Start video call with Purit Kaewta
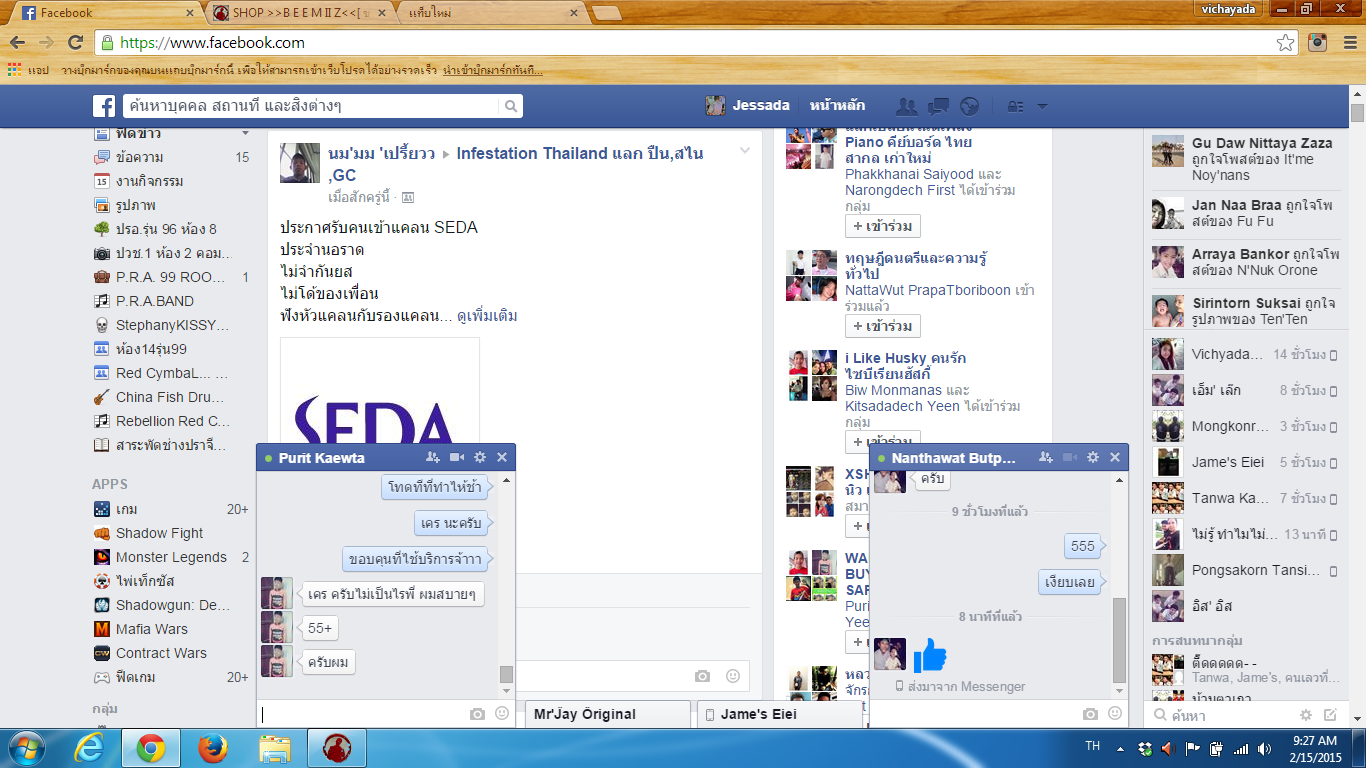 [457, 458]
